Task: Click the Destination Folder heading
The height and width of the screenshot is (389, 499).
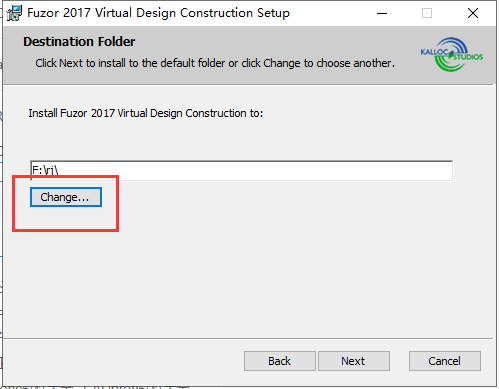Action: 79,42
